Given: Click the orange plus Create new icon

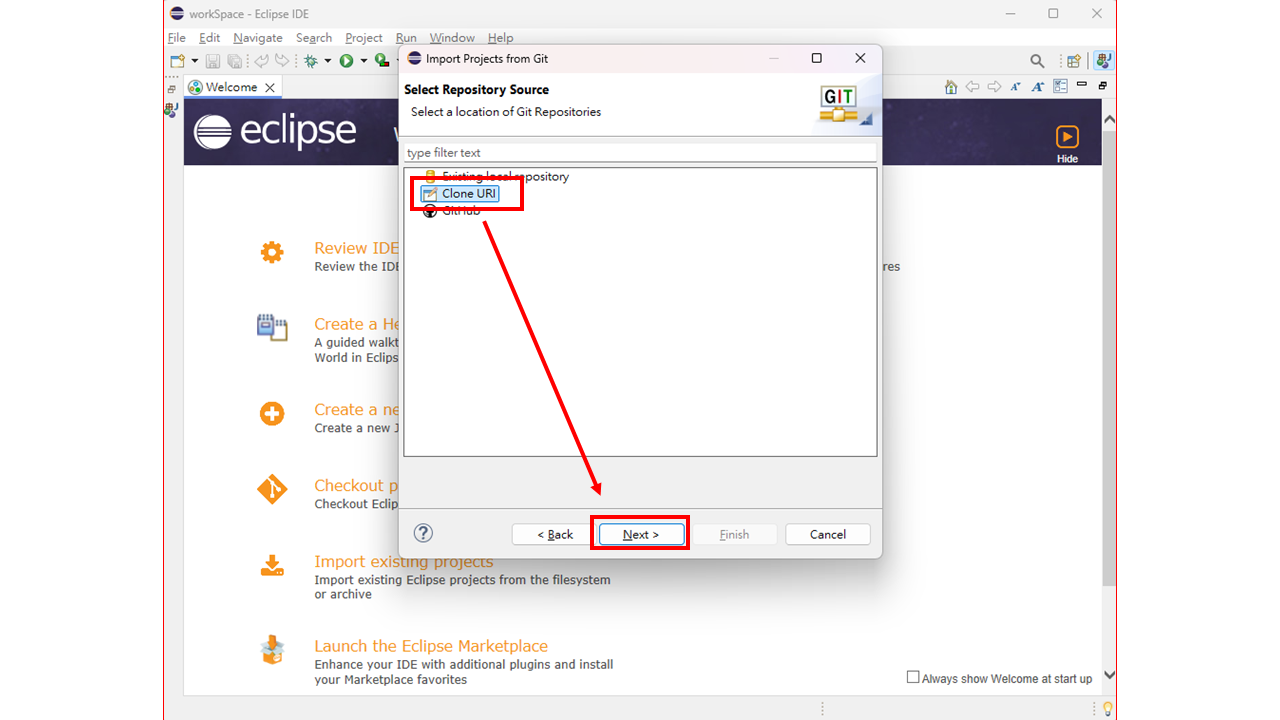Looking at the screenshot, I should 272,414.
